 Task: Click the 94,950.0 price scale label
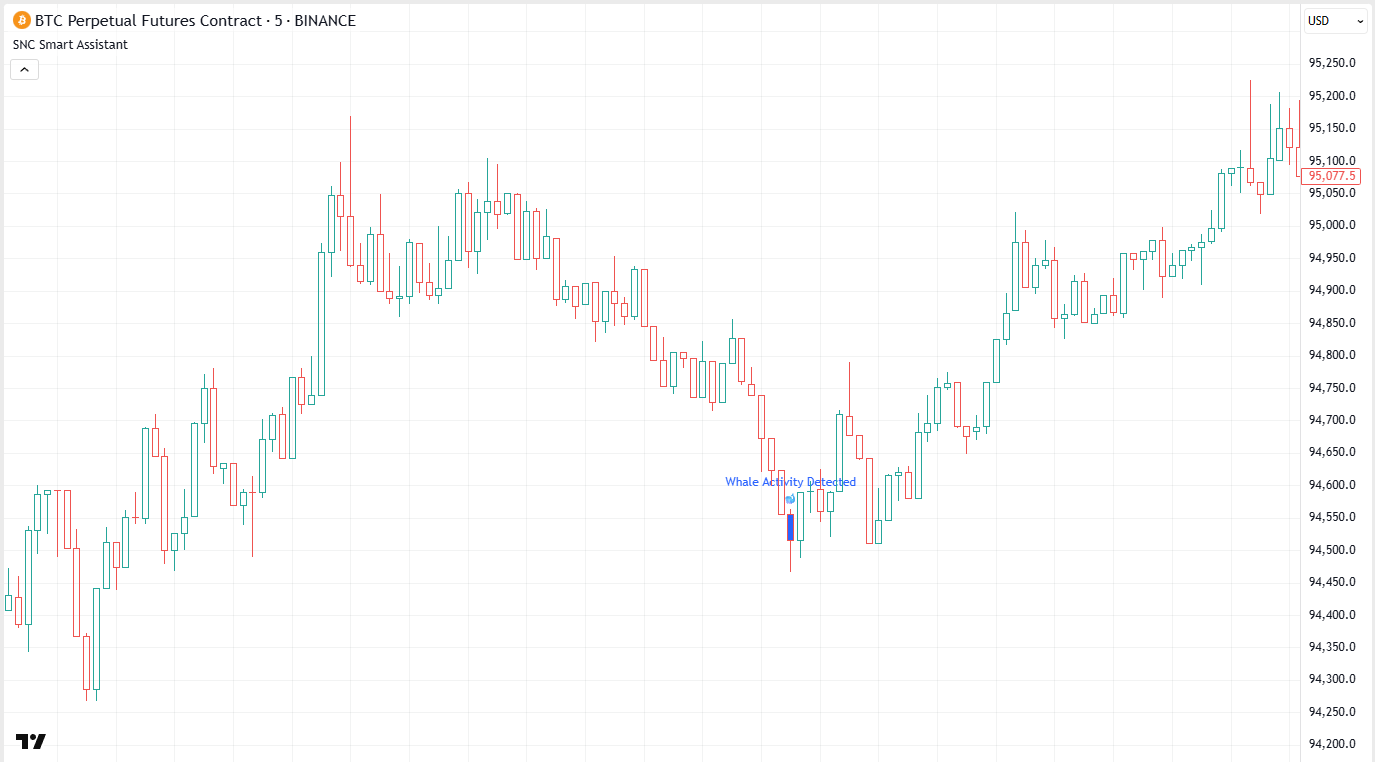click(x=1331, y=258)
